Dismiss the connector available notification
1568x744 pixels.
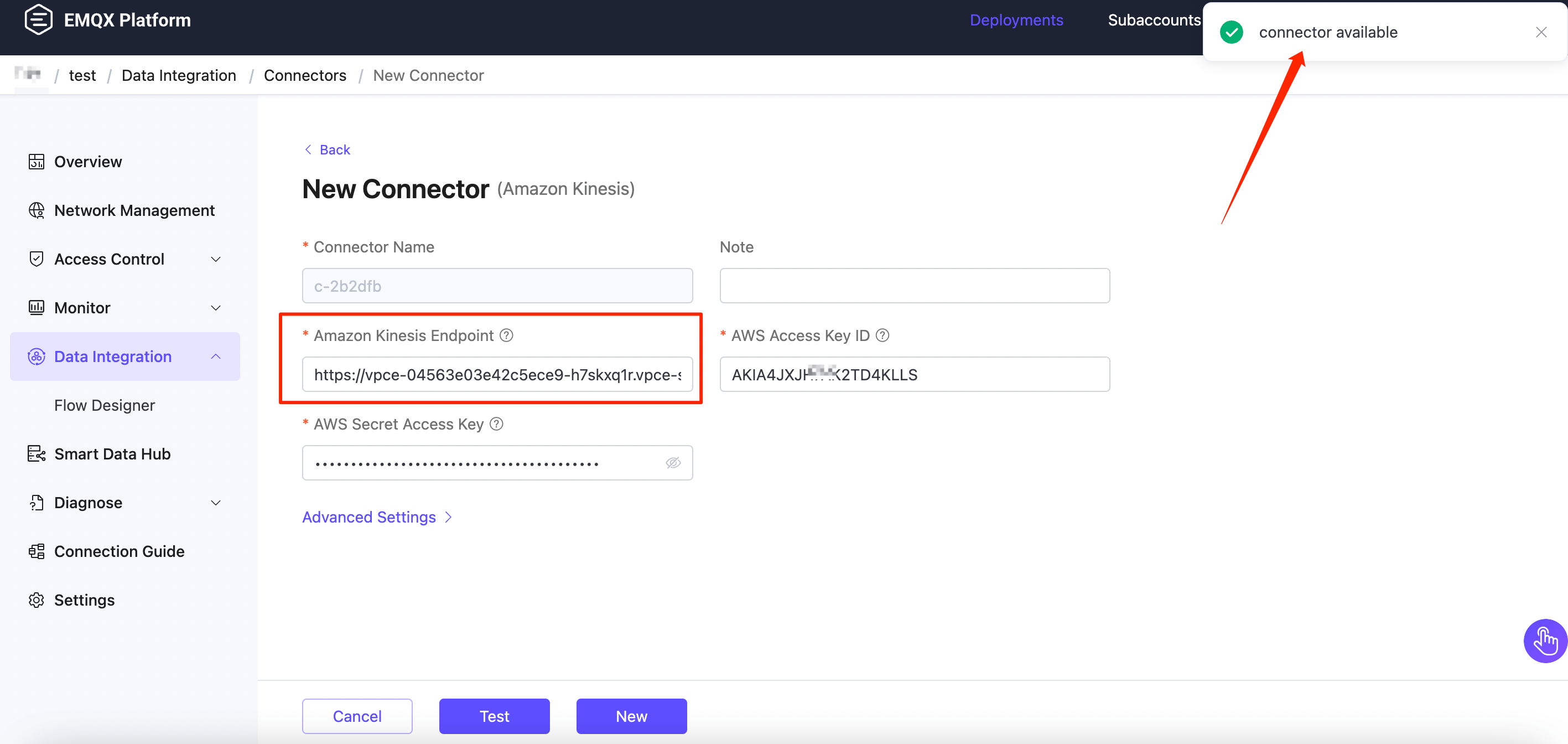[x=1540, y=32]
